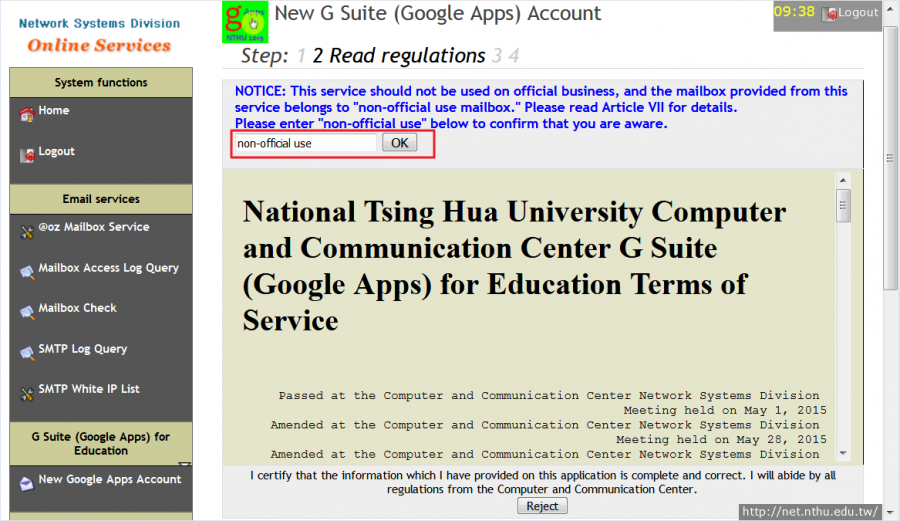Click the SMTP Log Query icon
The width and height of the screenshot is (900, 521).
[26, 352]
